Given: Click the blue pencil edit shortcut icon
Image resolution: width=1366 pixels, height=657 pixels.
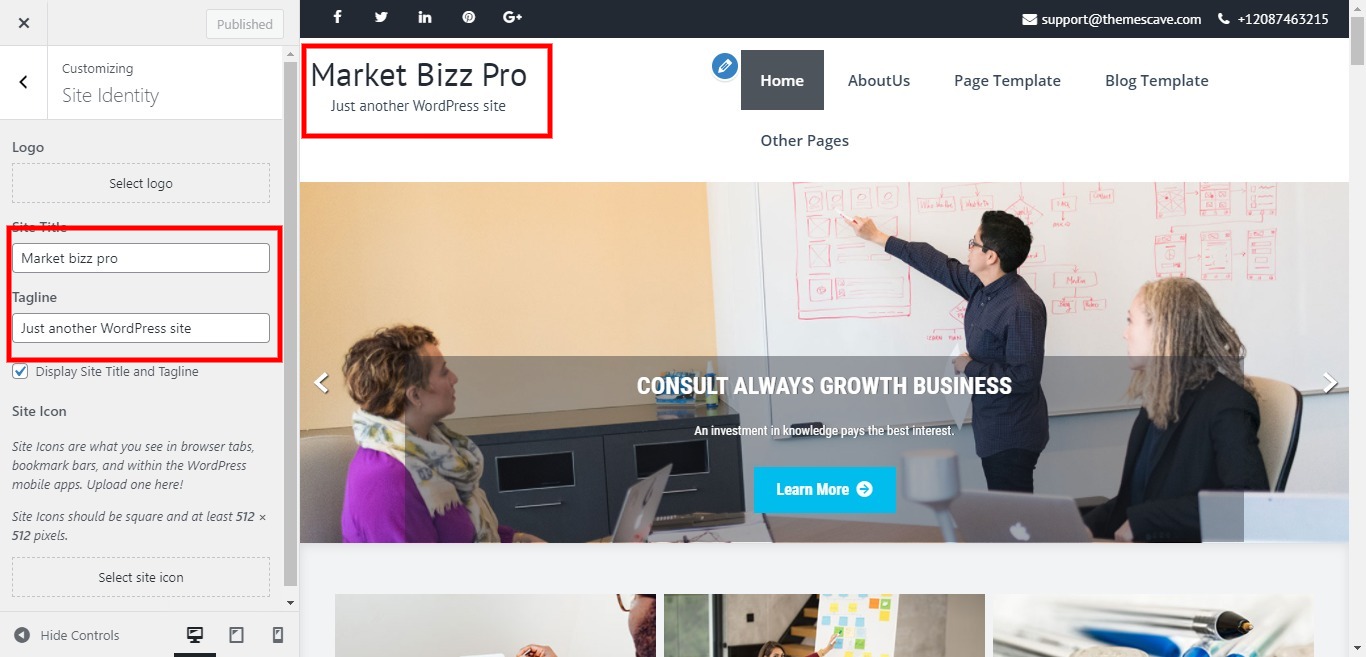Looking at the screenshot, I should click(x=724, y=67).
